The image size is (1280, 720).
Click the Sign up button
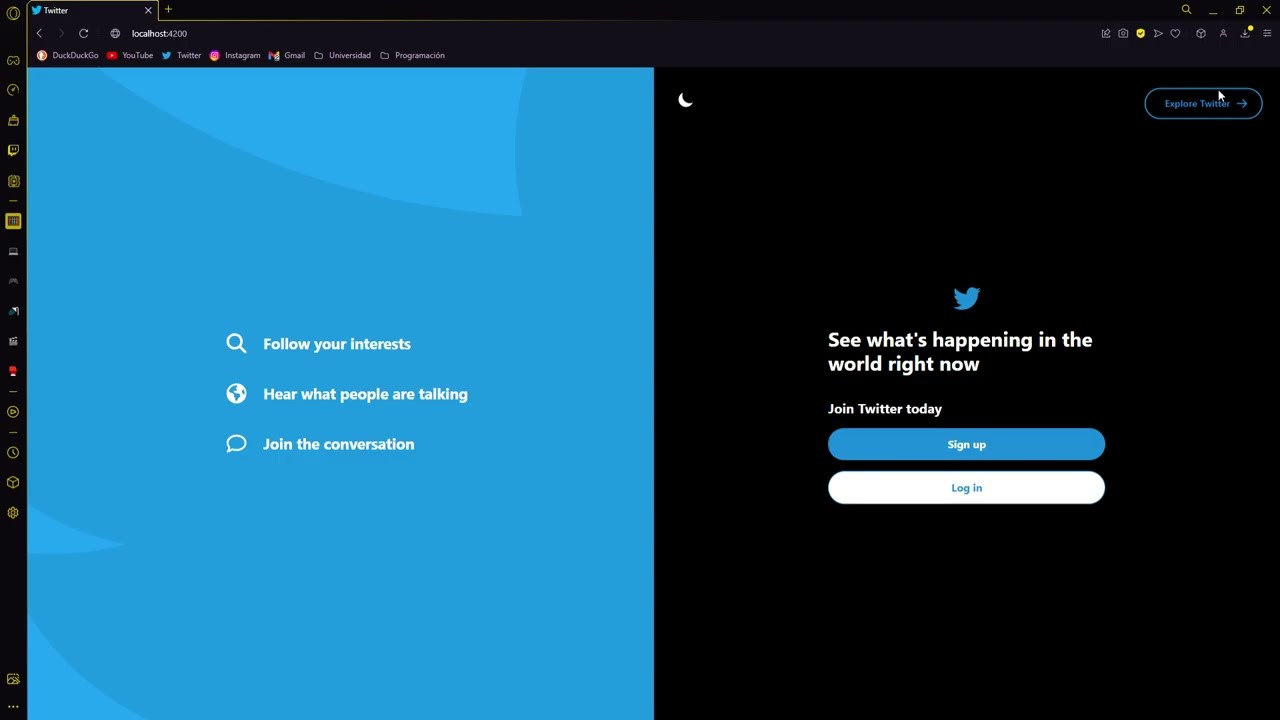pos(966,444)
